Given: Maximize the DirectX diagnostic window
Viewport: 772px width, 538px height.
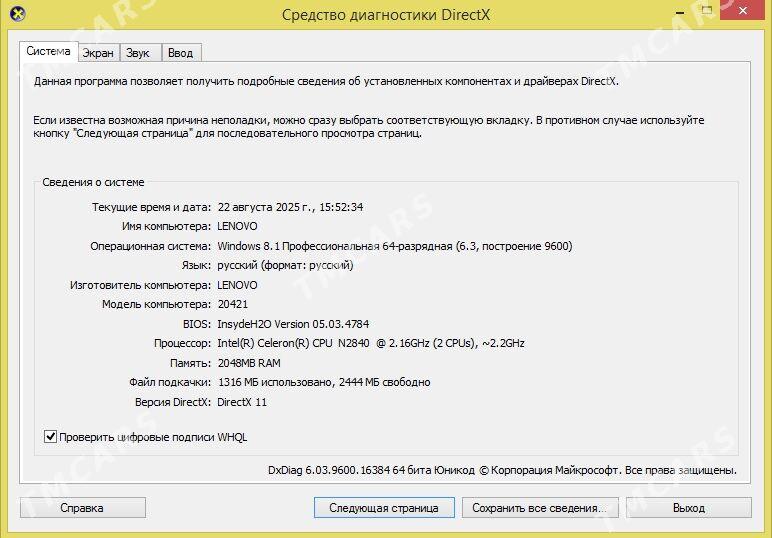Looking at the screenshot, I should [707, 11].
